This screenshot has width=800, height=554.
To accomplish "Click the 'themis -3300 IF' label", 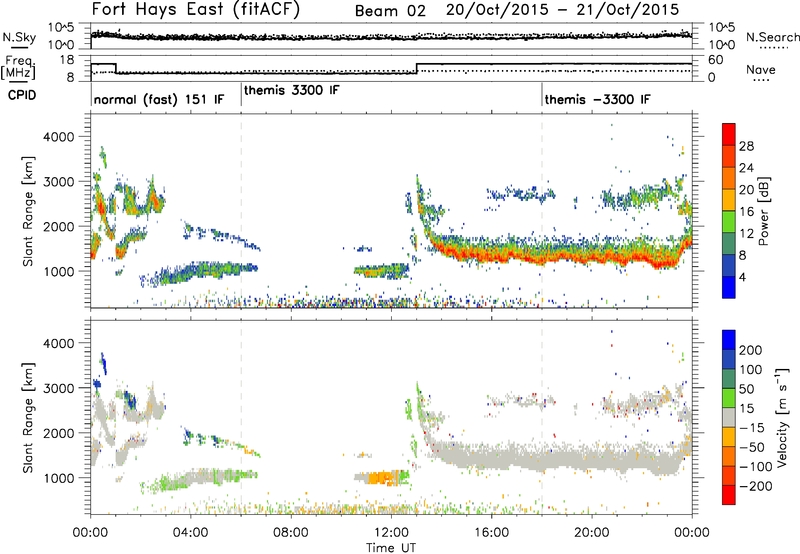I will (597, 99).
